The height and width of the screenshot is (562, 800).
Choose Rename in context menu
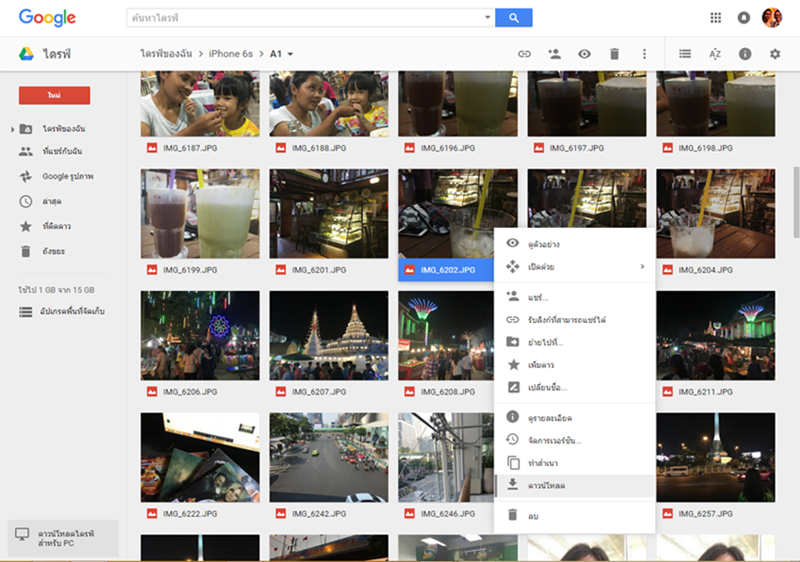click(x=574, y=388)
